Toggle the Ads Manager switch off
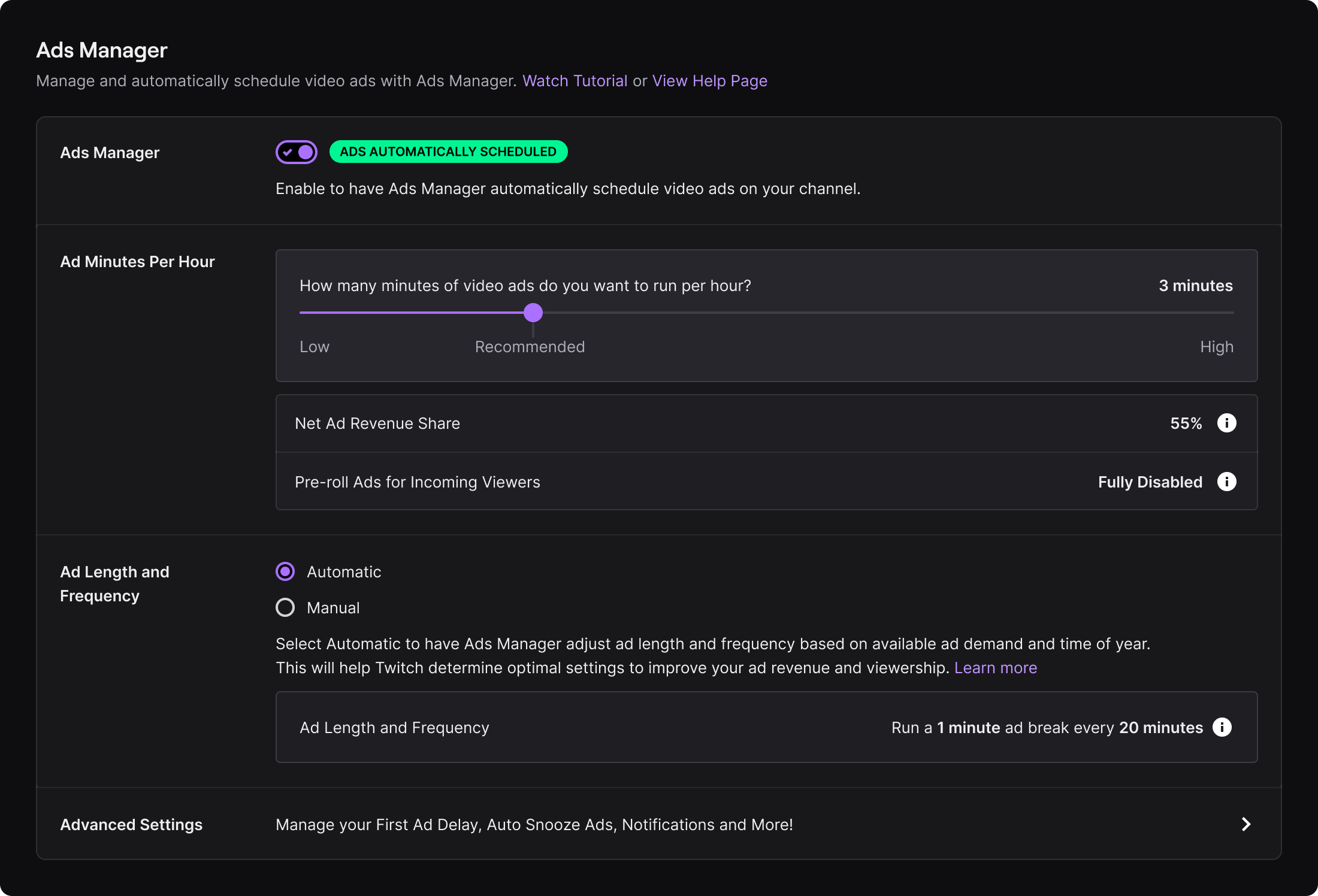This screenshot has width=1318, height=896. tap(297, 152)
